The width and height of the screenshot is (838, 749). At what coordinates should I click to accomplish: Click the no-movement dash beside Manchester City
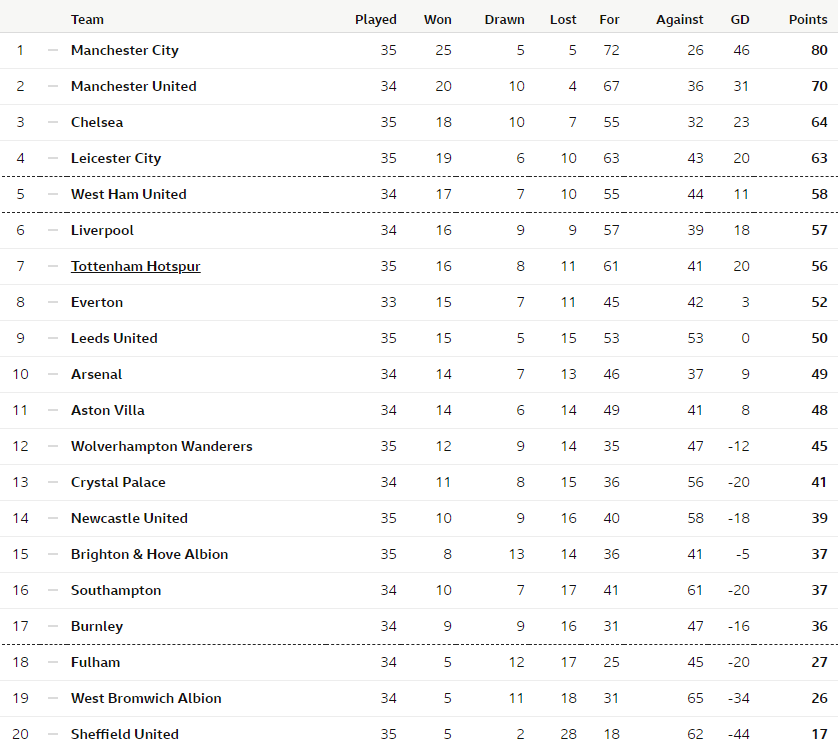click(52, 50)
